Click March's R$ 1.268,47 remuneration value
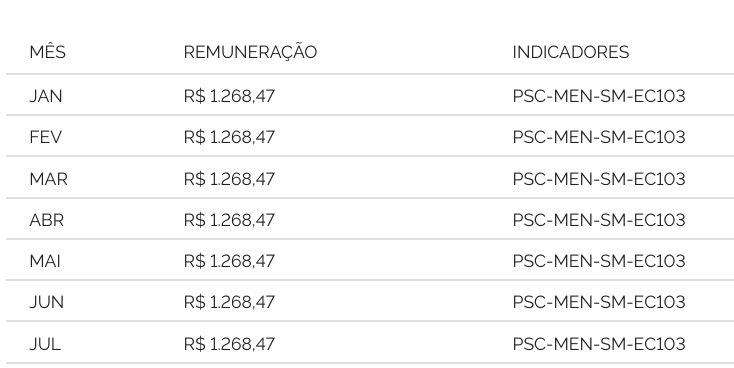Viewport: 734px width, 368px height. click(229, 179)
